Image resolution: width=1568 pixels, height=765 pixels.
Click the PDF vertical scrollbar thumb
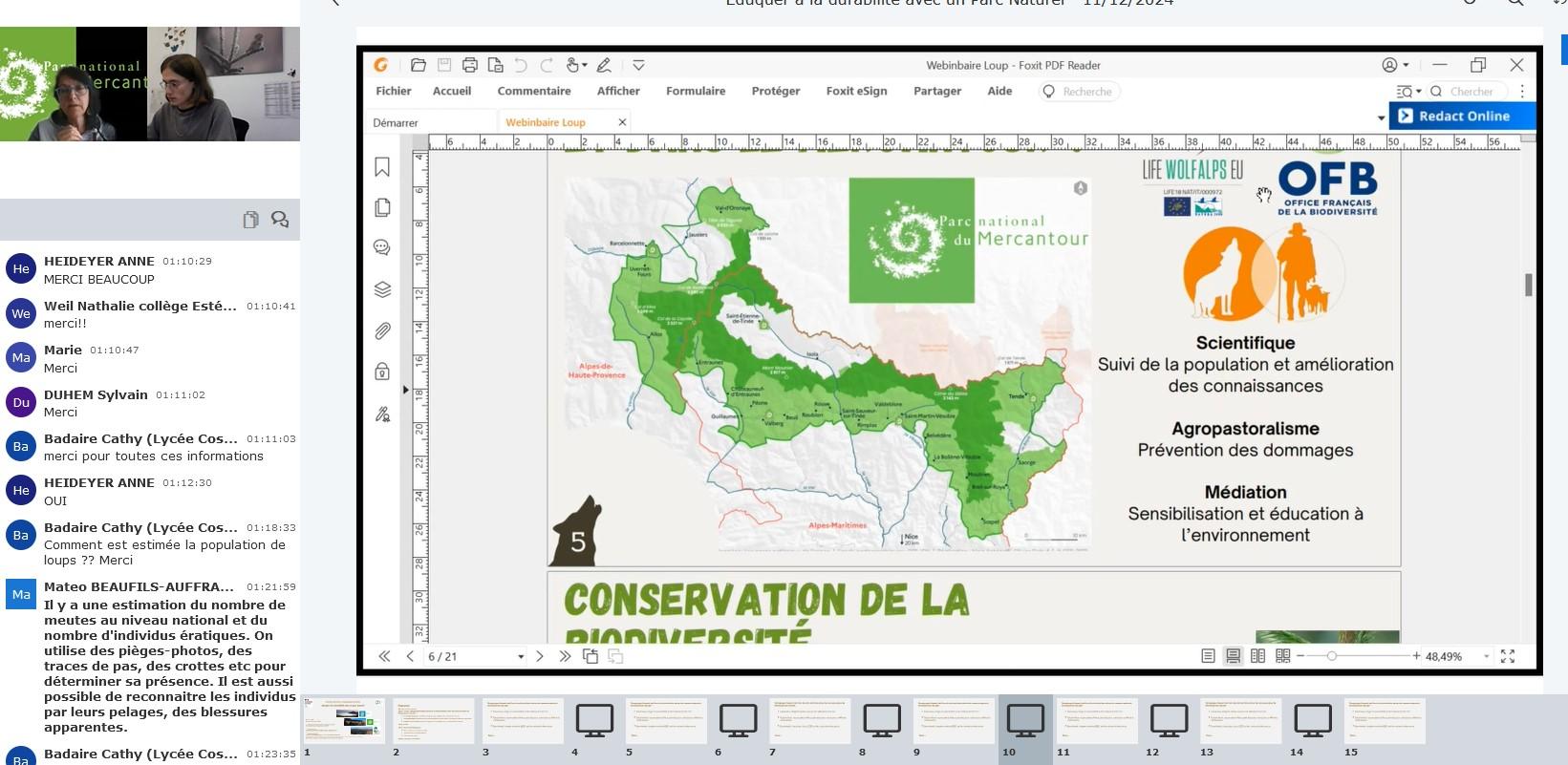(1528, 285)
